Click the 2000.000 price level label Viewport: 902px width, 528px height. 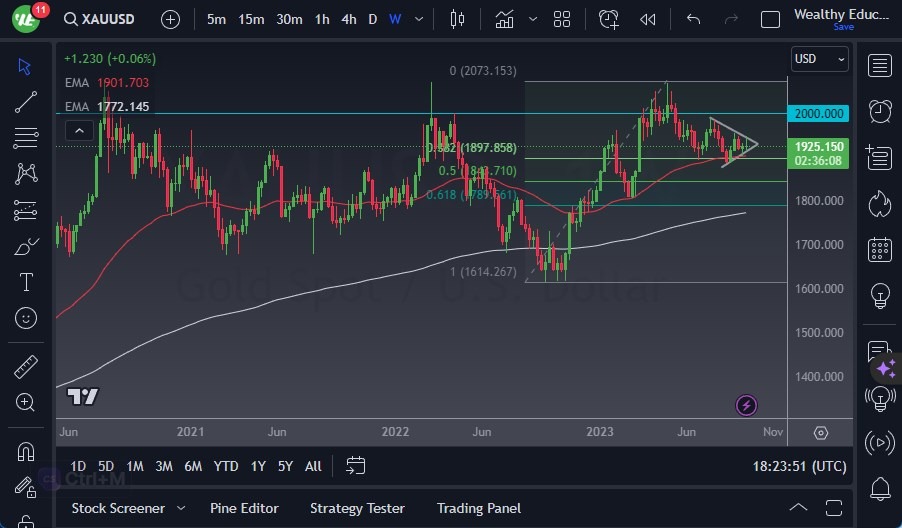817,114
